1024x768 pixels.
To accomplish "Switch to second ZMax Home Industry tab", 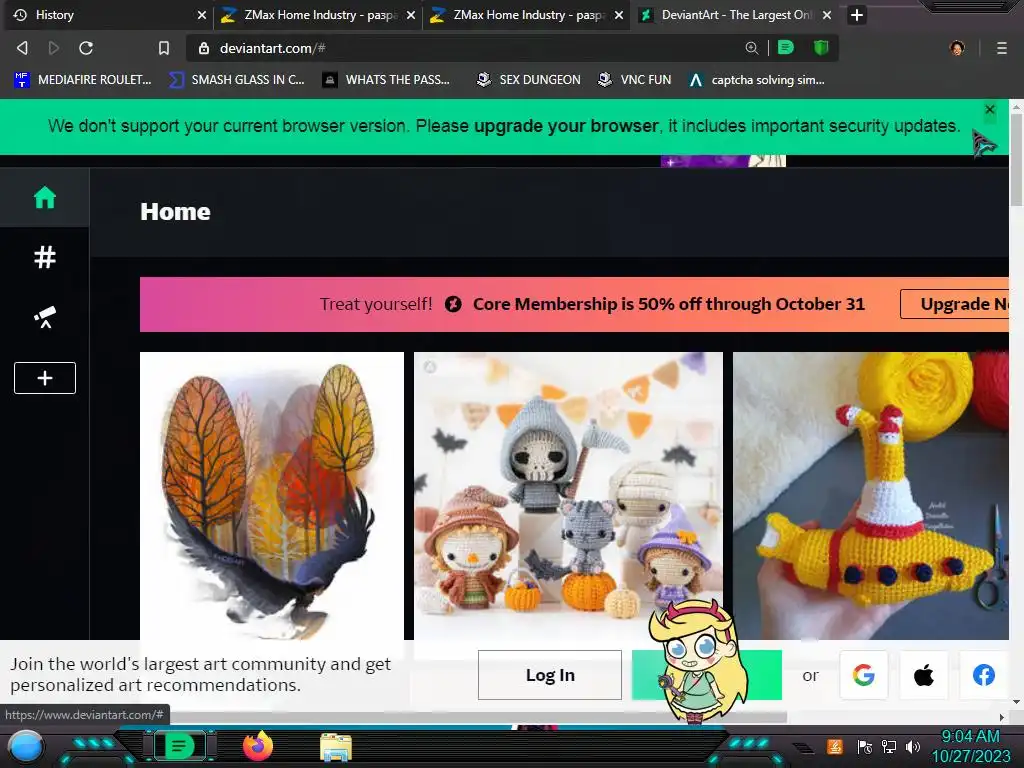I will pos(527,14).
